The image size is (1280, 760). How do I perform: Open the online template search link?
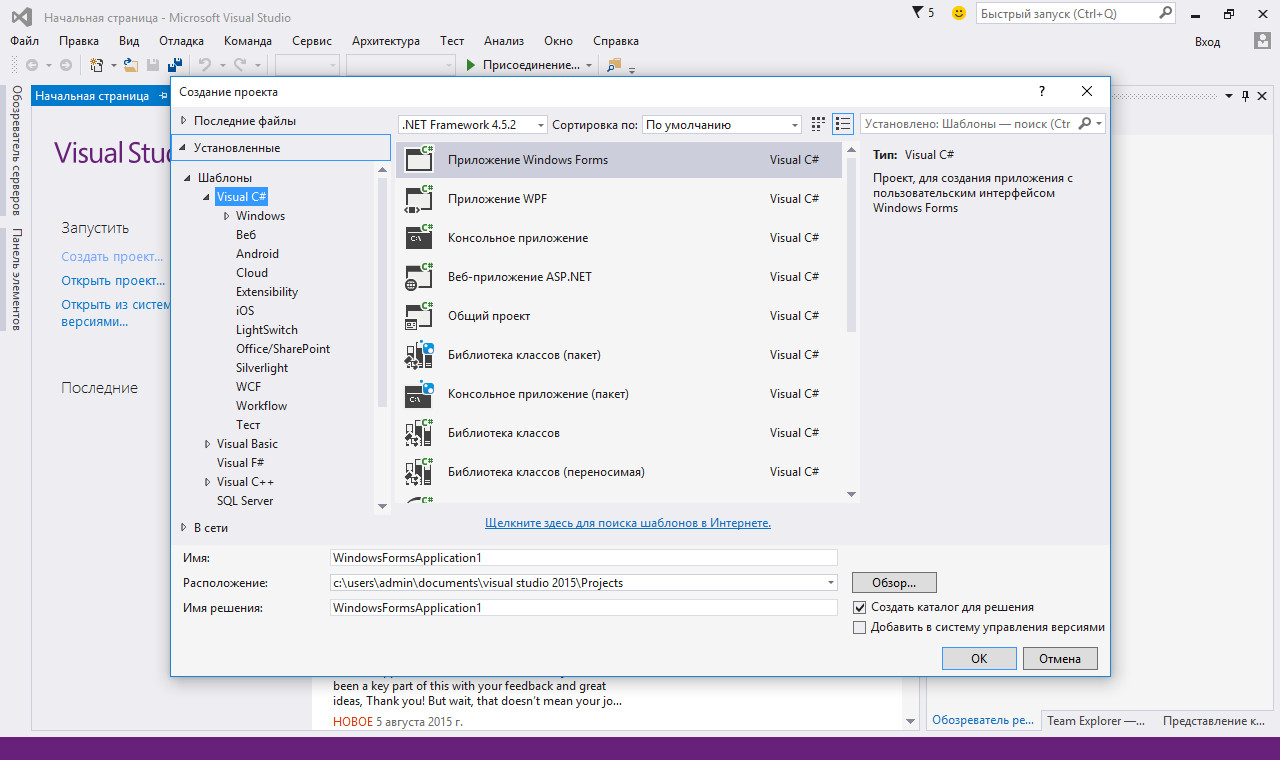pyautogui.click(x=628, y=523)
